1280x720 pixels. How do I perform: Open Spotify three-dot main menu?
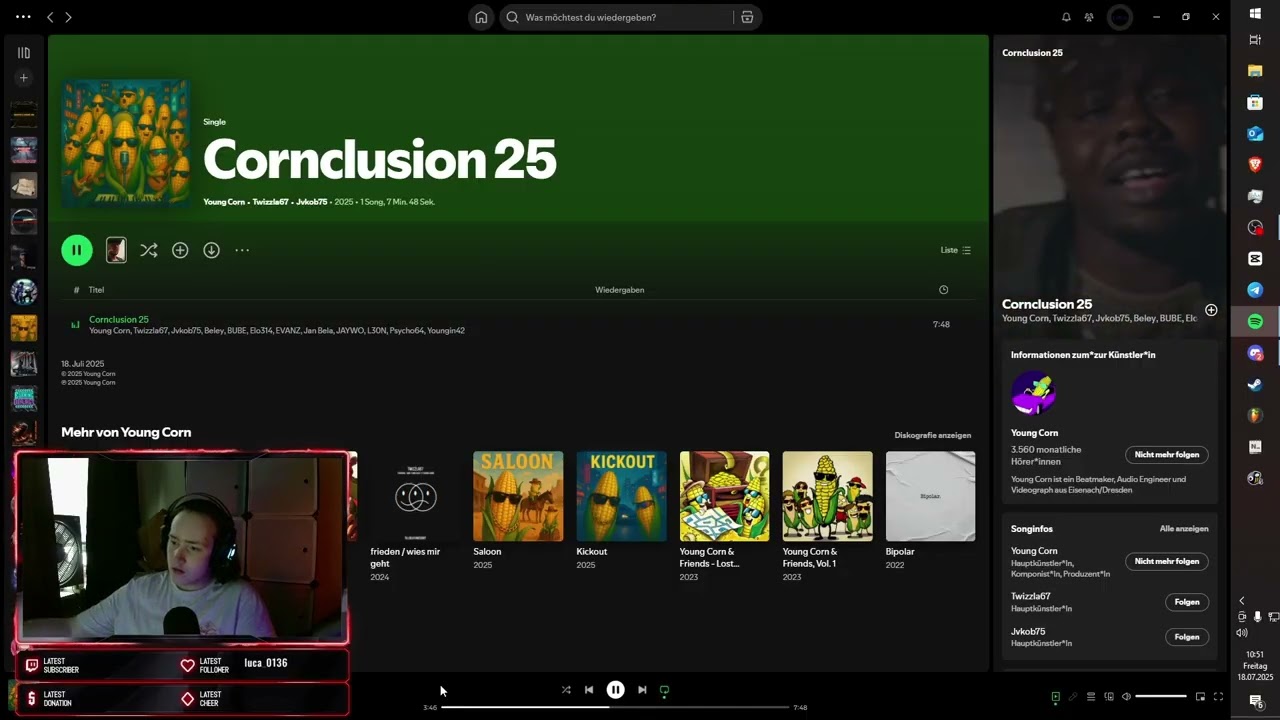coord(23,17)
